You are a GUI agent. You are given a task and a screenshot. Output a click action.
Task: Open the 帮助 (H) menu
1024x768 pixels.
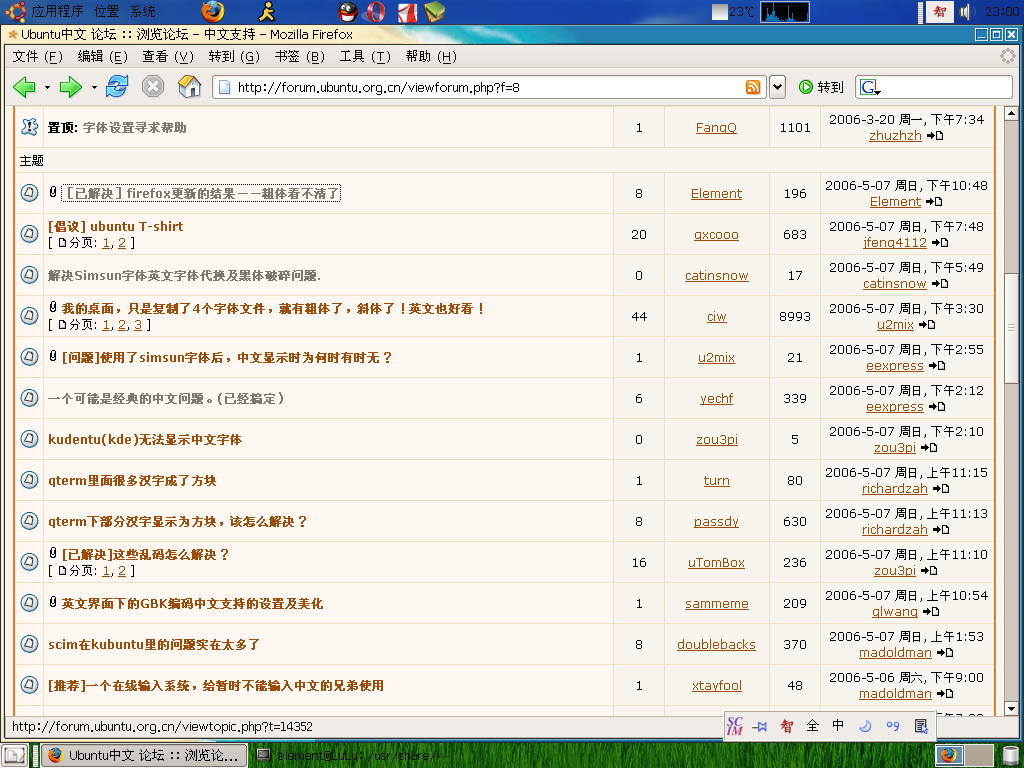431,57
